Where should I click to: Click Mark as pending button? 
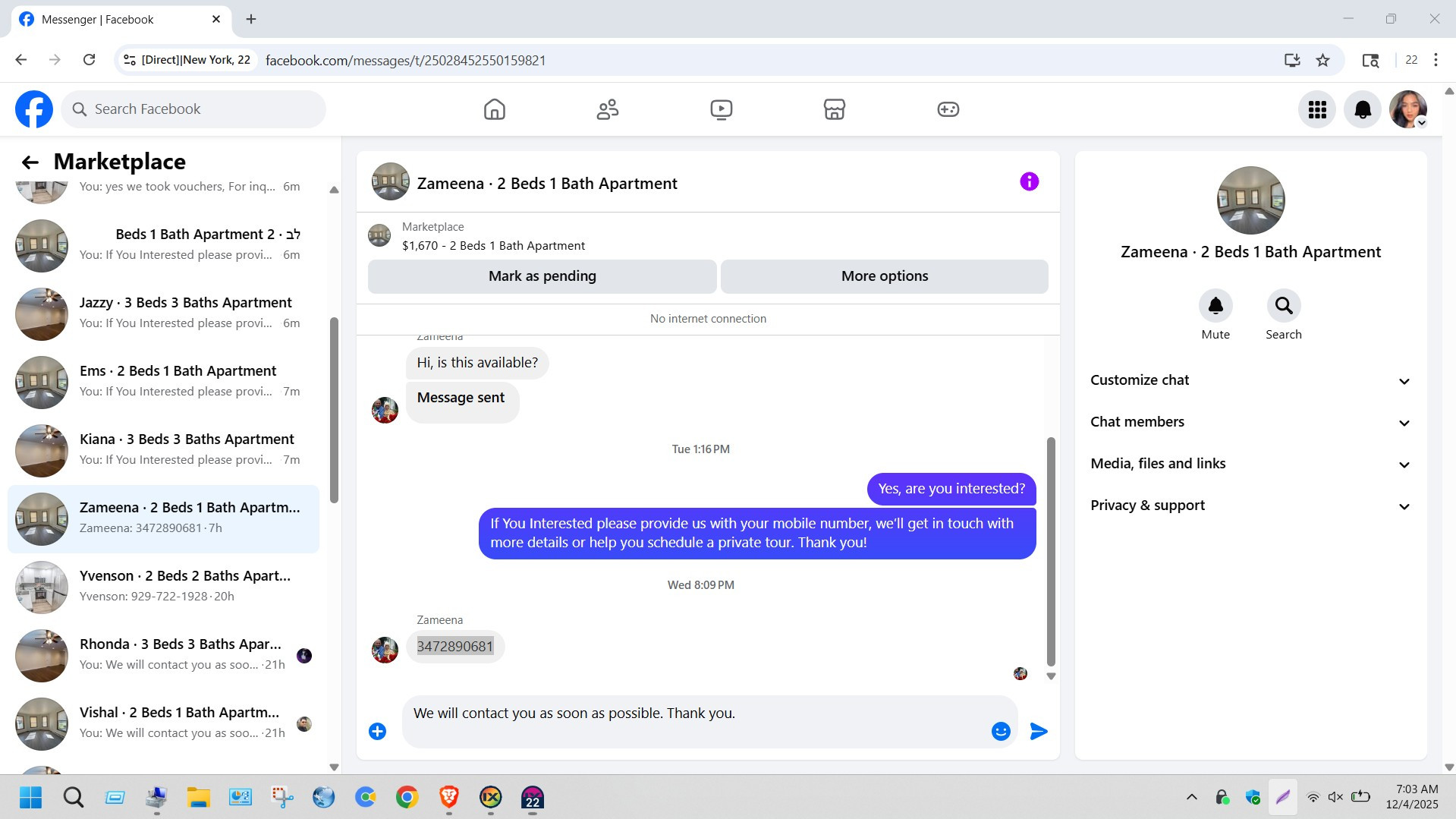point(542,276)
